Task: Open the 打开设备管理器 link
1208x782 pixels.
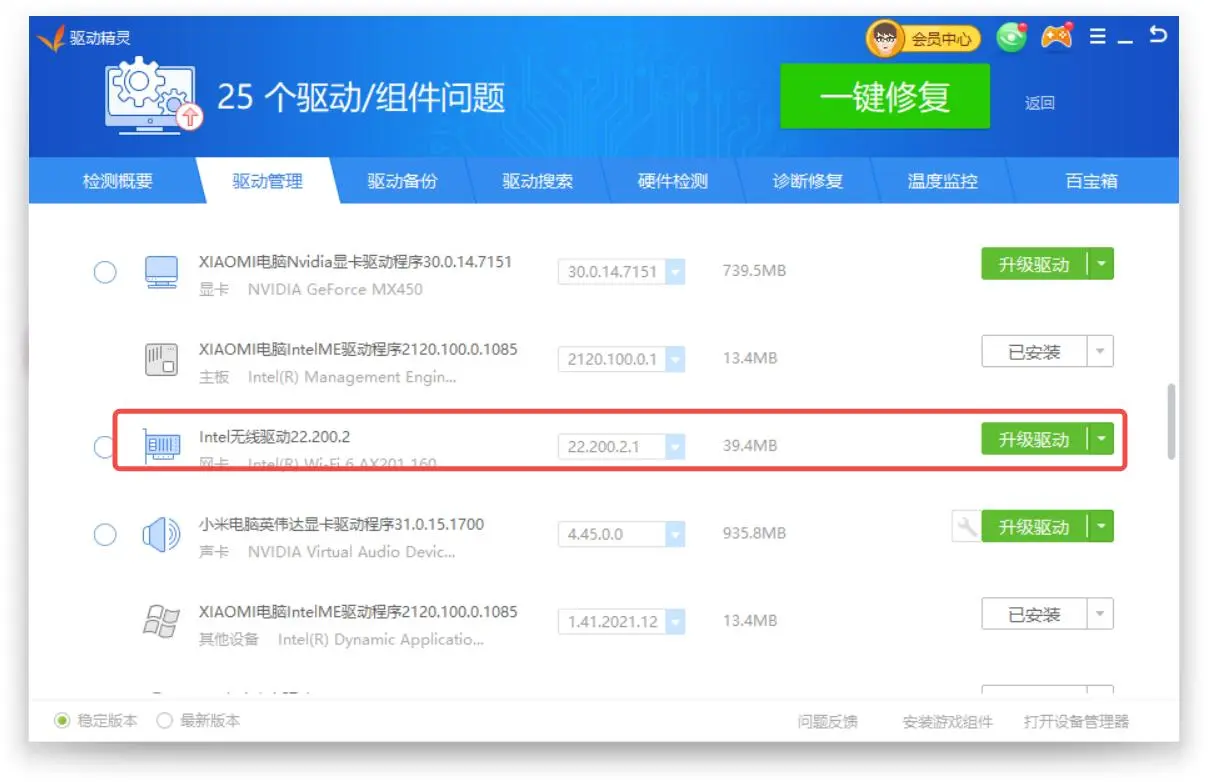Action: [1076, 722]
